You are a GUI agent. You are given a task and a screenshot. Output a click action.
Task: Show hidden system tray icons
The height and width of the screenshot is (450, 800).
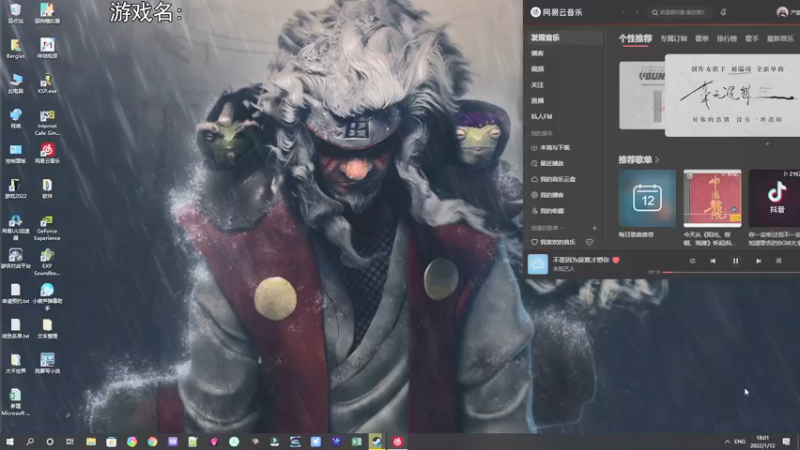727,441
